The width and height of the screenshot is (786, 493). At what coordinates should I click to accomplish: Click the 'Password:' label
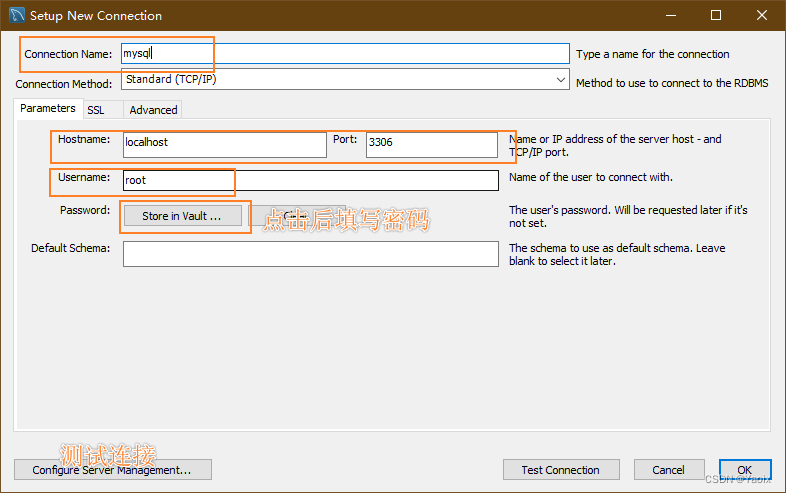[x=85, y=210]
